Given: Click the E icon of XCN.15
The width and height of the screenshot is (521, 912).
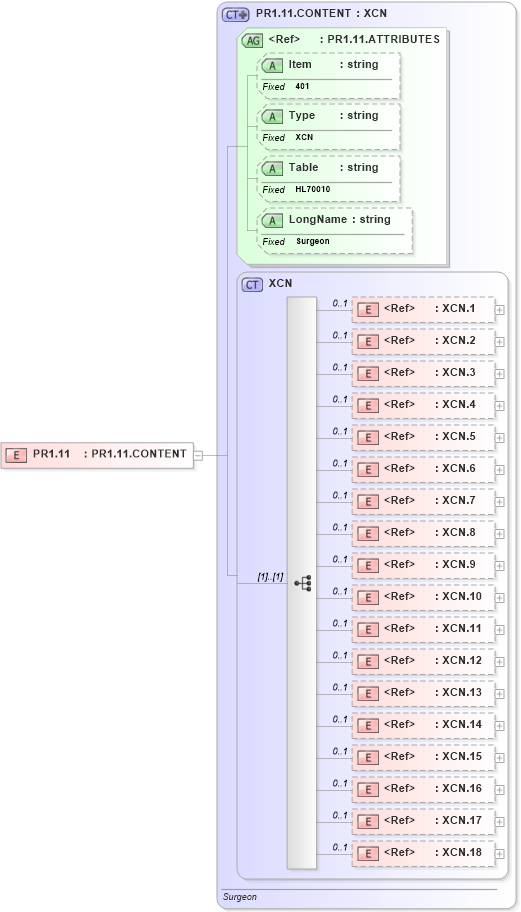Looking at the screenshot, I should point(367,758).
